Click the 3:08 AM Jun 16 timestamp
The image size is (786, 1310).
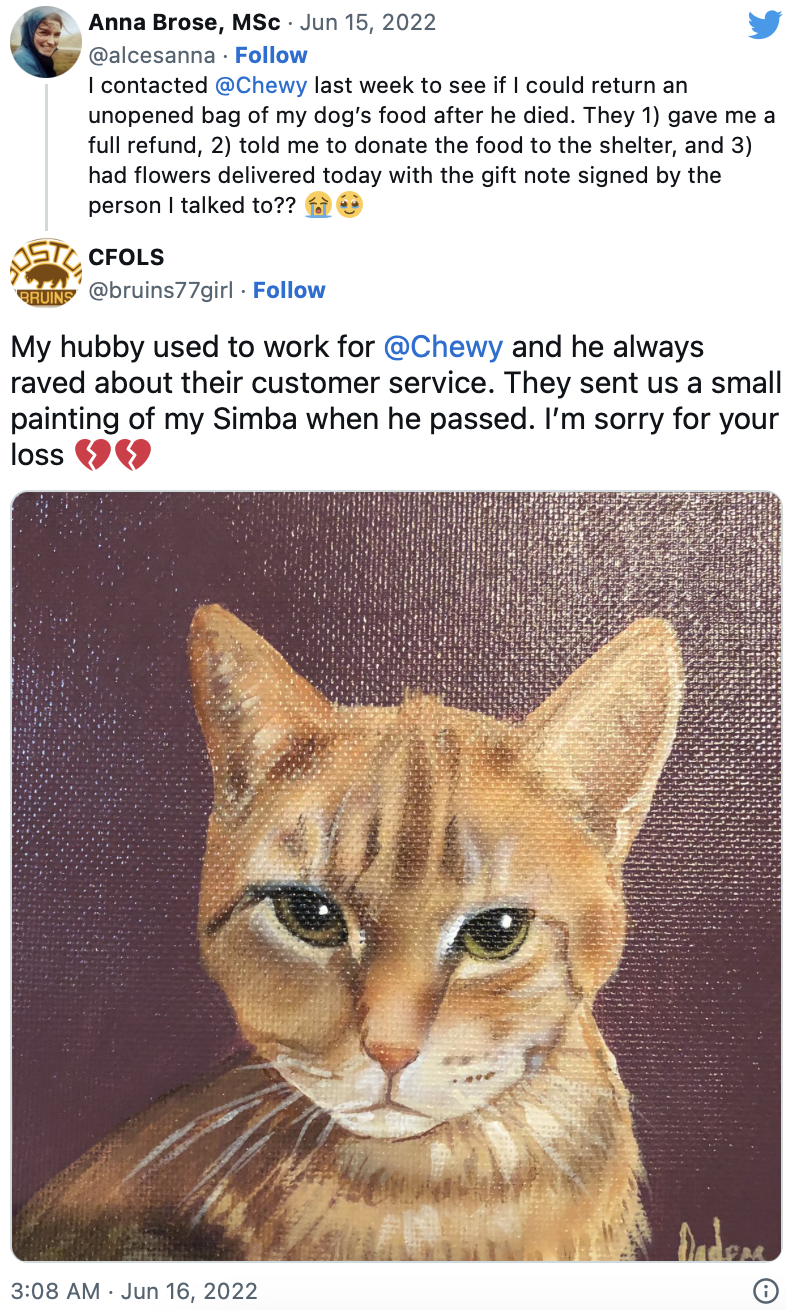134,1290
